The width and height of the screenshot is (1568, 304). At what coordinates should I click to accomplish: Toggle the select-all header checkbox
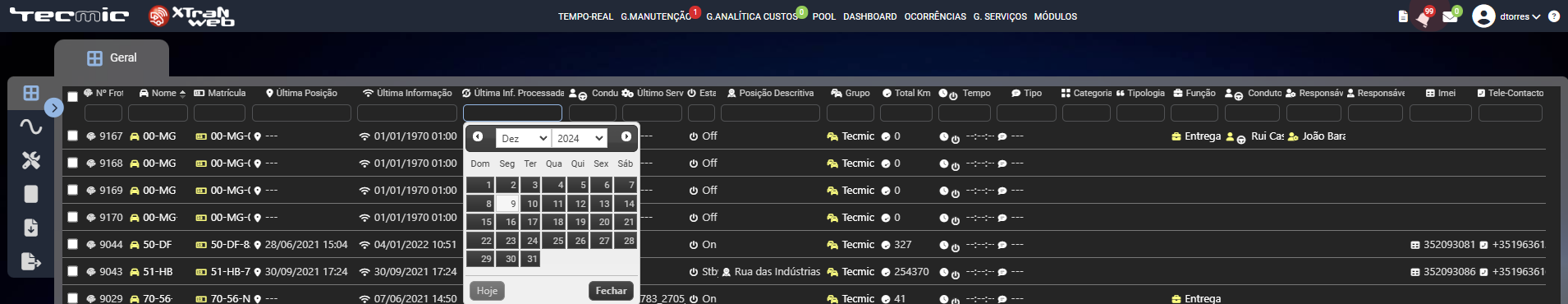tap(73, 97)
